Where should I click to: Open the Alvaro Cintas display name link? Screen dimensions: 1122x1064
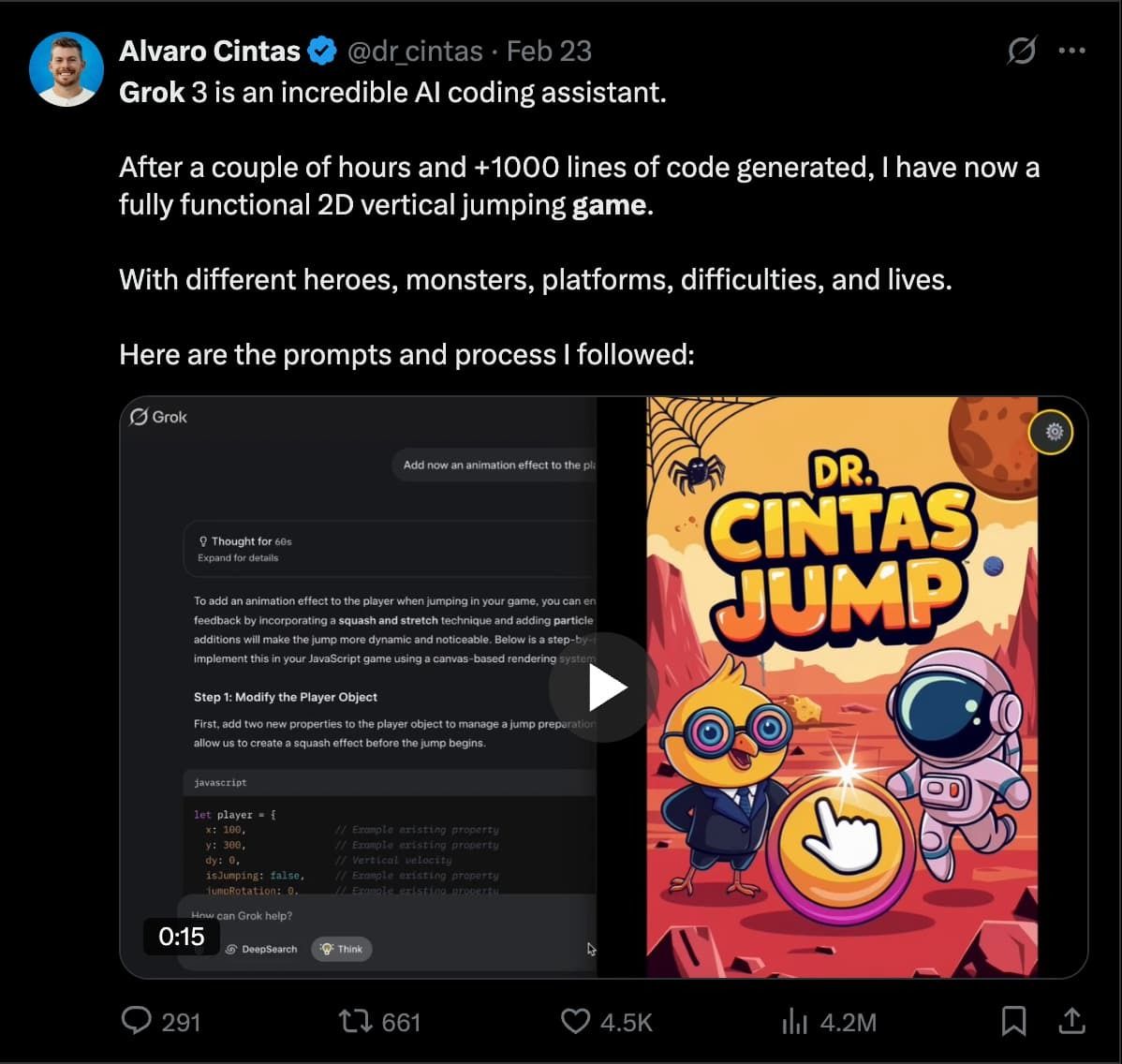coord(210,51)
